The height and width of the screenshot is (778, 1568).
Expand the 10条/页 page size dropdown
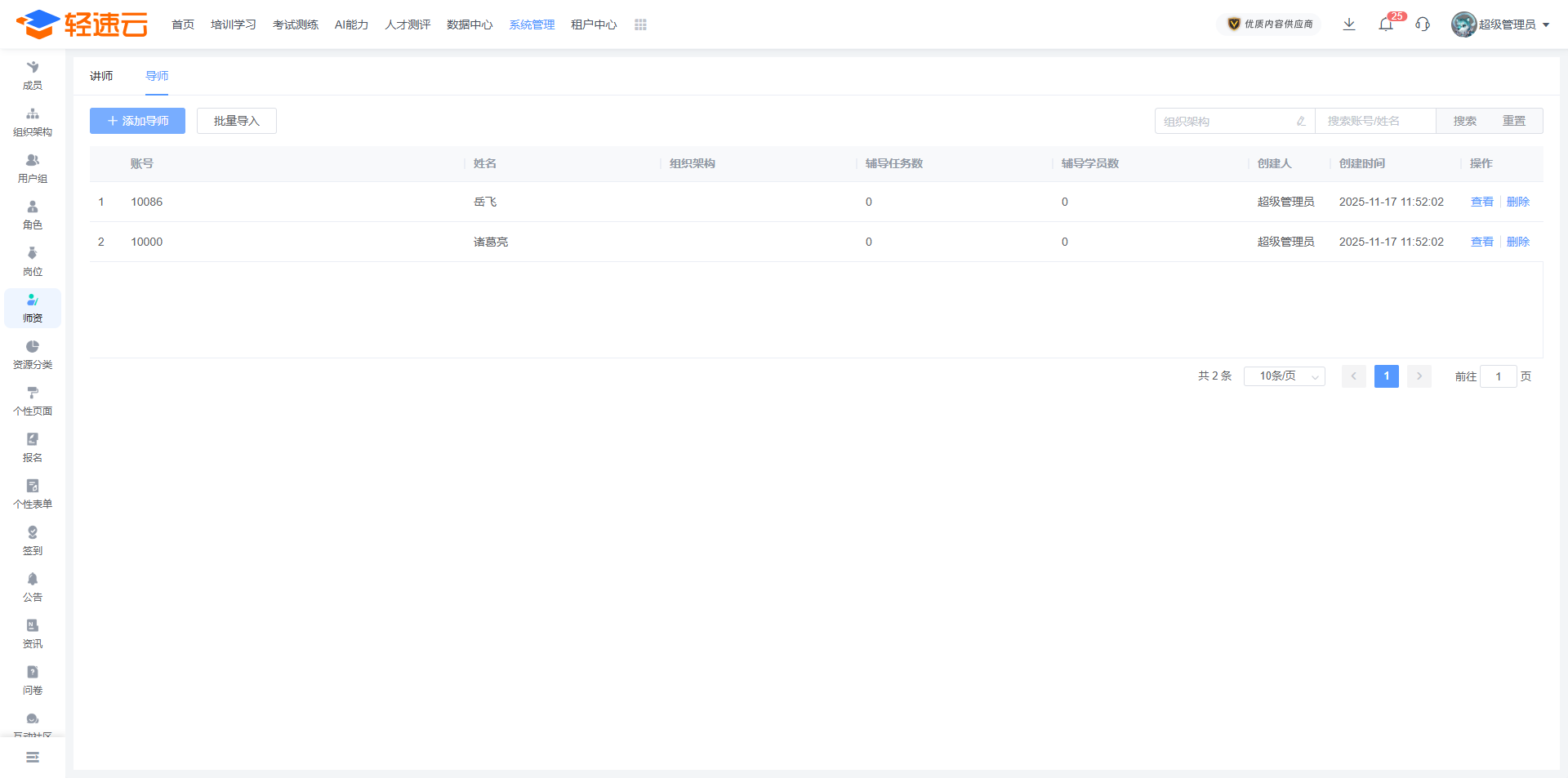[1284, 376]
